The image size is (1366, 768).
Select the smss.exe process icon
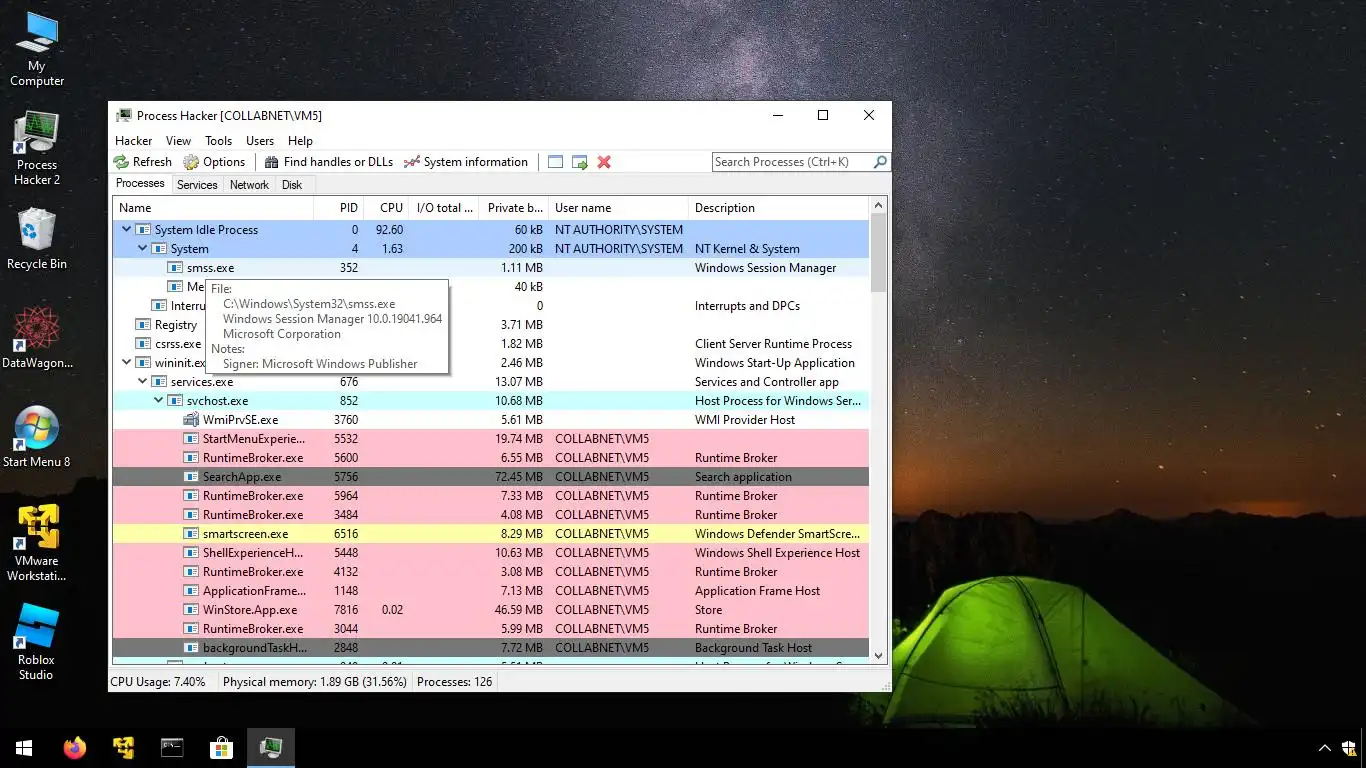point(176,268)
